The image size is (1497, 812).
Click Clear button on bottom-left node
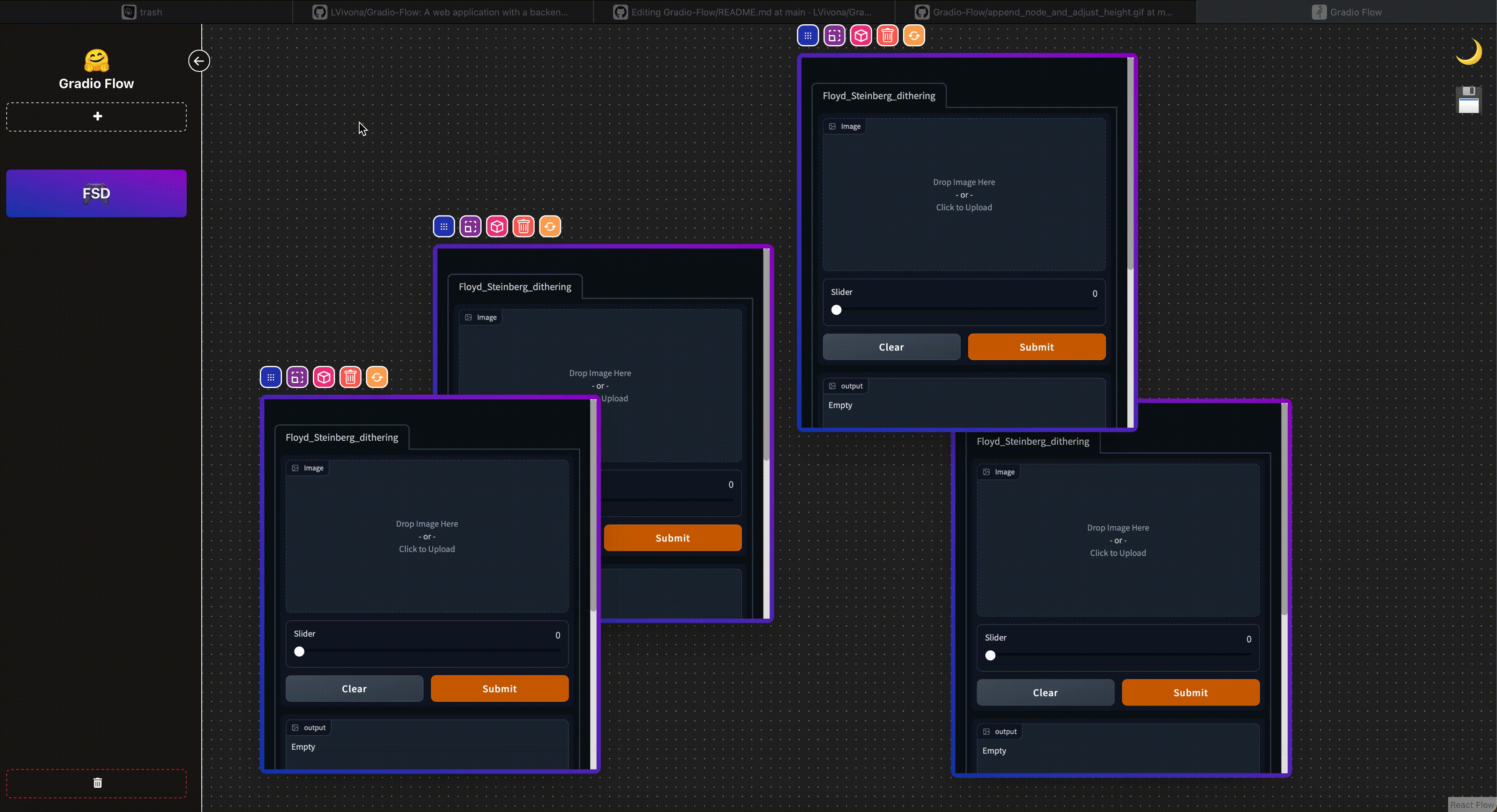[x=354, y=688]
